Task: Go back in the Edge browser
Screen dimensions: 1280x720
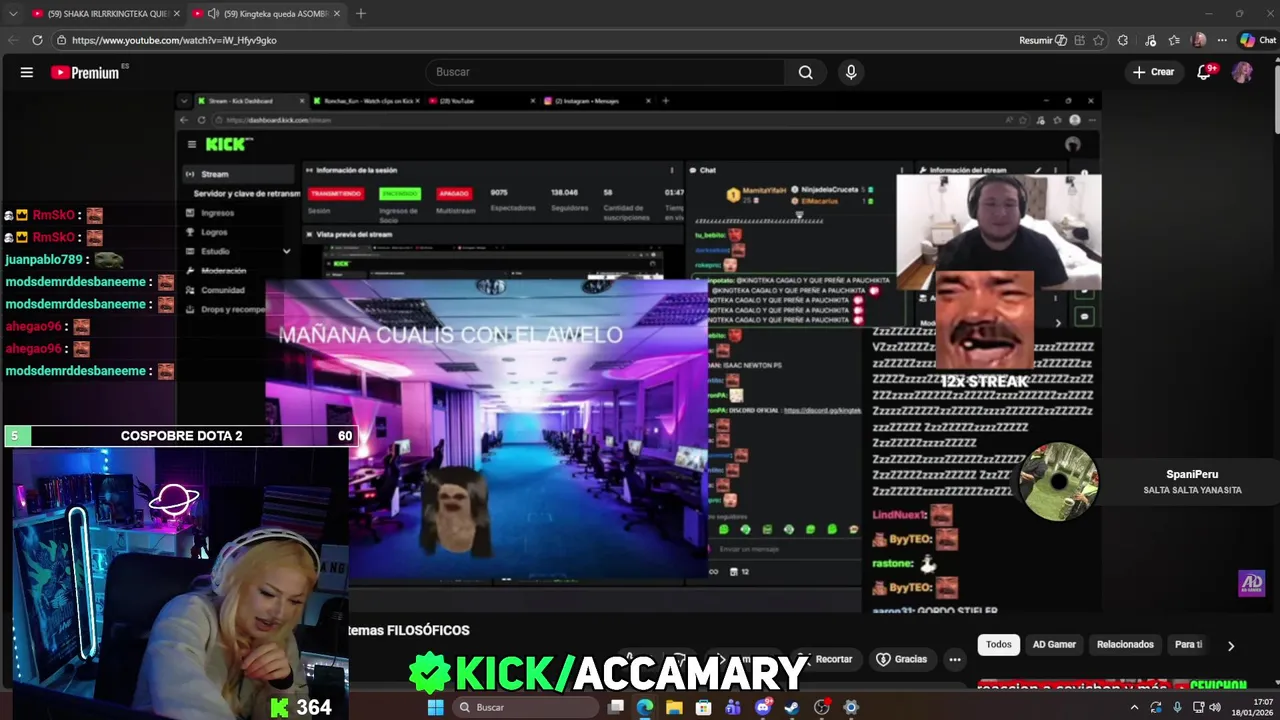Action: 13,40
